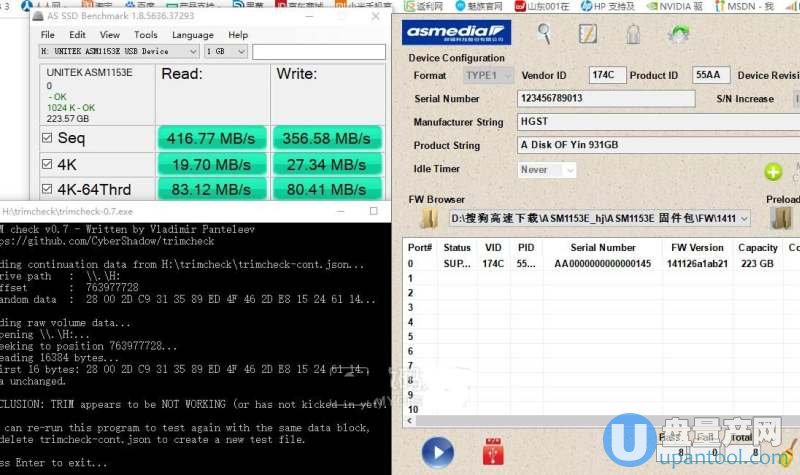Expand the 1 GB test size dropdown
The image size is (800, 475).
click(225, 51)
